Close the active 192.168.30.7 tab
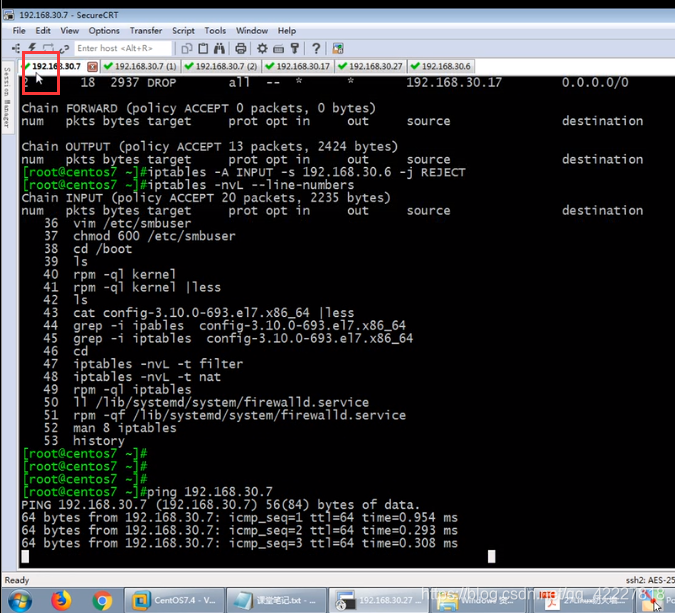 tap(92, 66)
